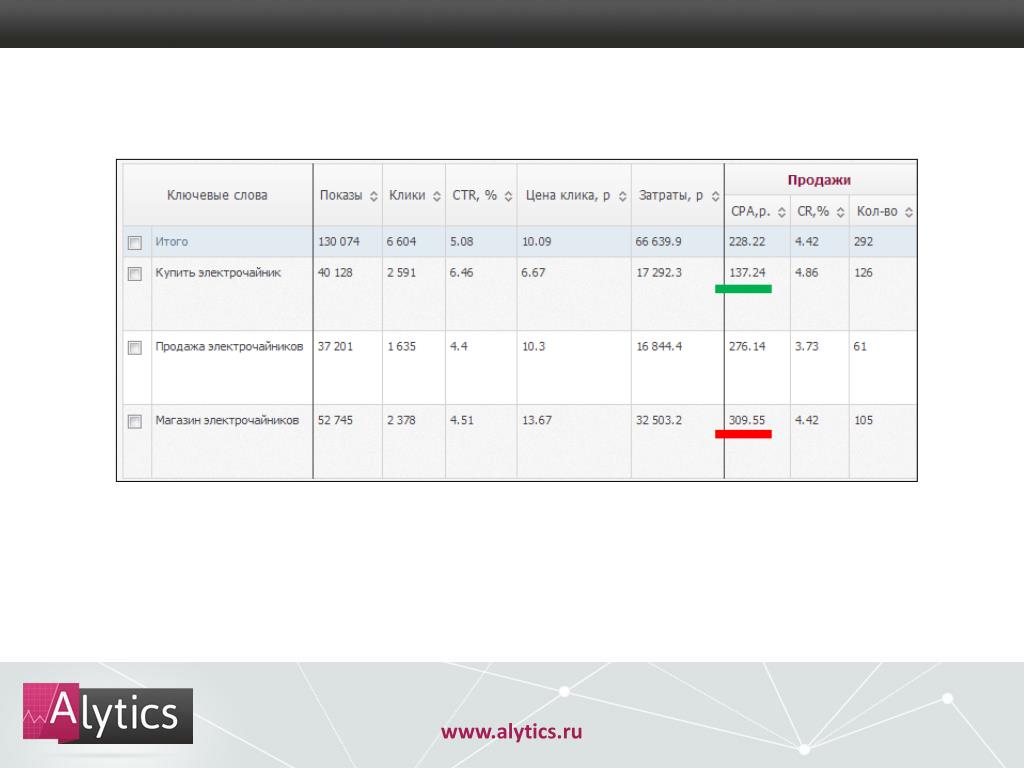Screen dimensions: 1024x768
Task: Click CR value 3.73
Action: tap(807, 346)
